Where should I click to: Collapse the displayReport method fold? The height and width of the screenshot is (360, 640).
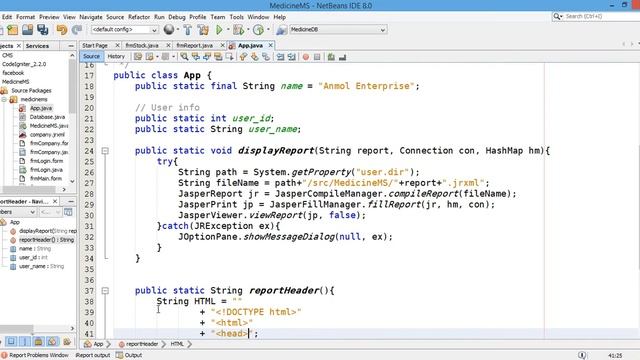coord(105,151)
